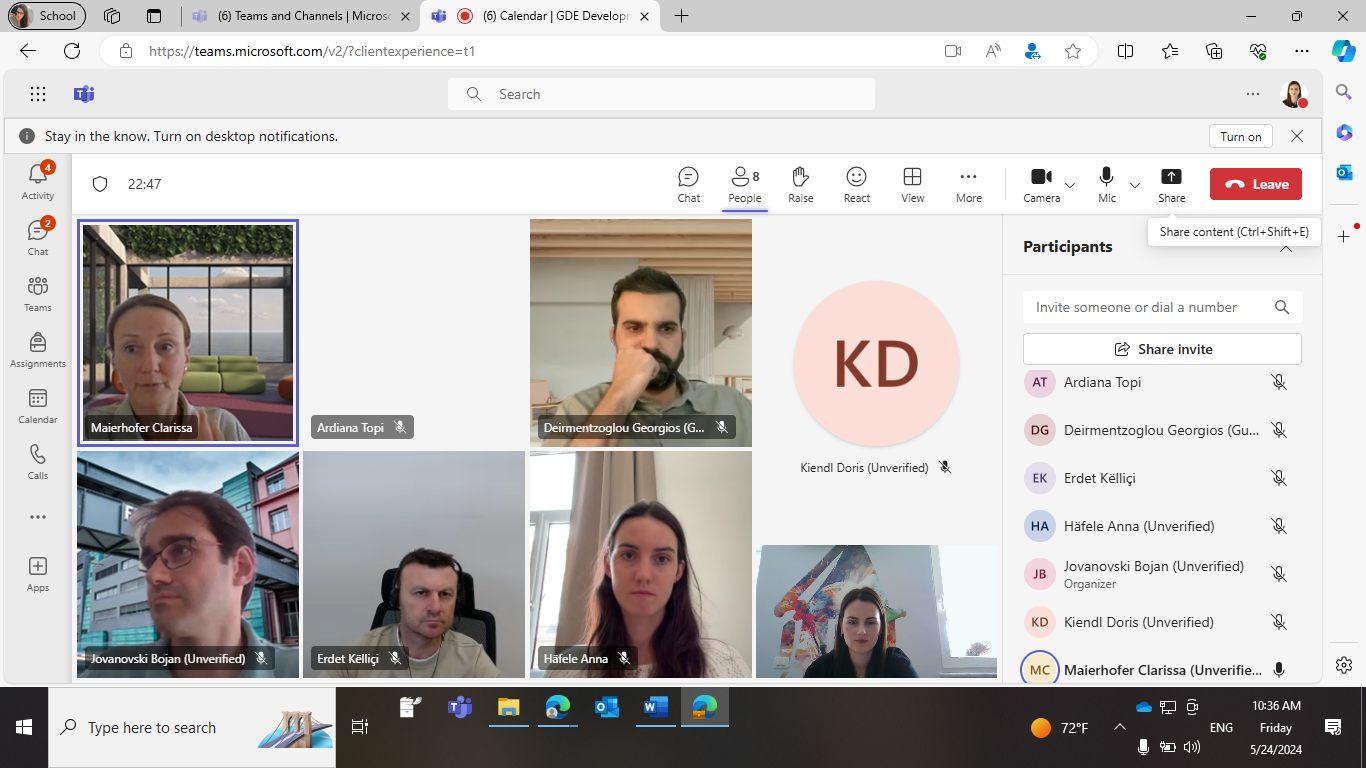
Task: Click the Share invite button
Action: pos(1162,349)
